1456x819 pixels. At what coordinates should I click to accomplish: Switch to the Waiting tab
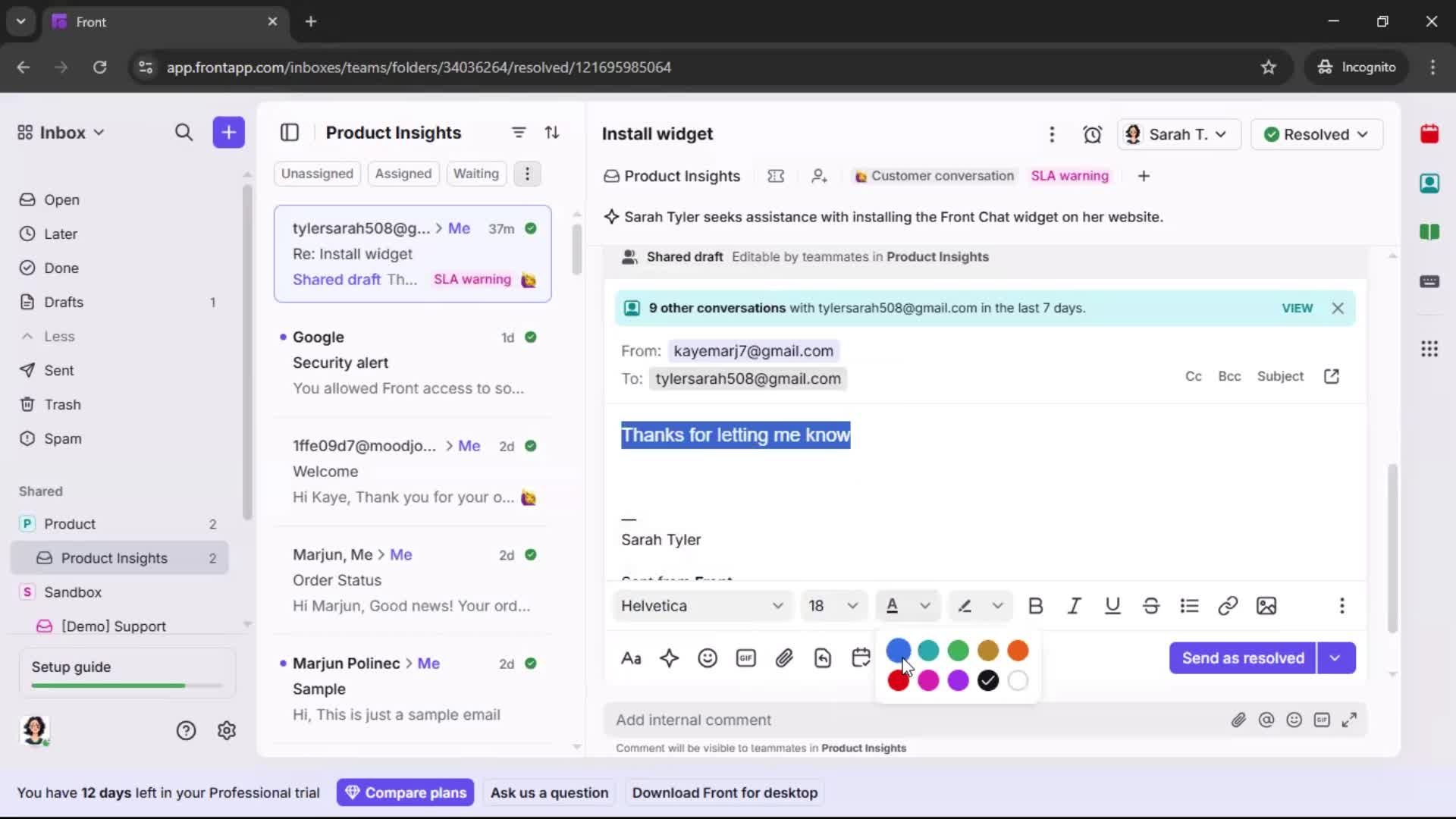tap(475, 174)
